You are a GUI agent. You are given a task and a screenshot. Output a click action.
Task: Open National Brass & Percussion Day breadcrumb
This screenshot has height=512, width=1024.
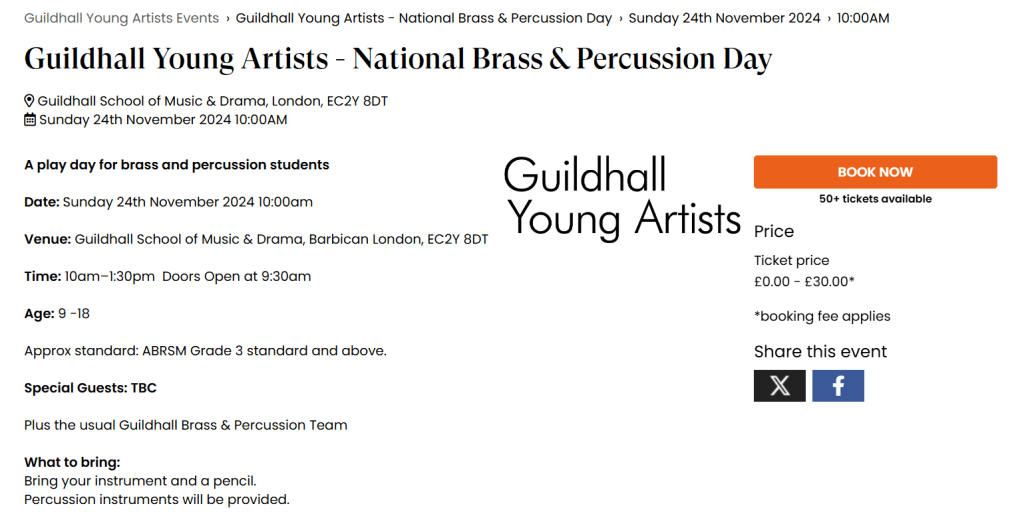(424, 18)
